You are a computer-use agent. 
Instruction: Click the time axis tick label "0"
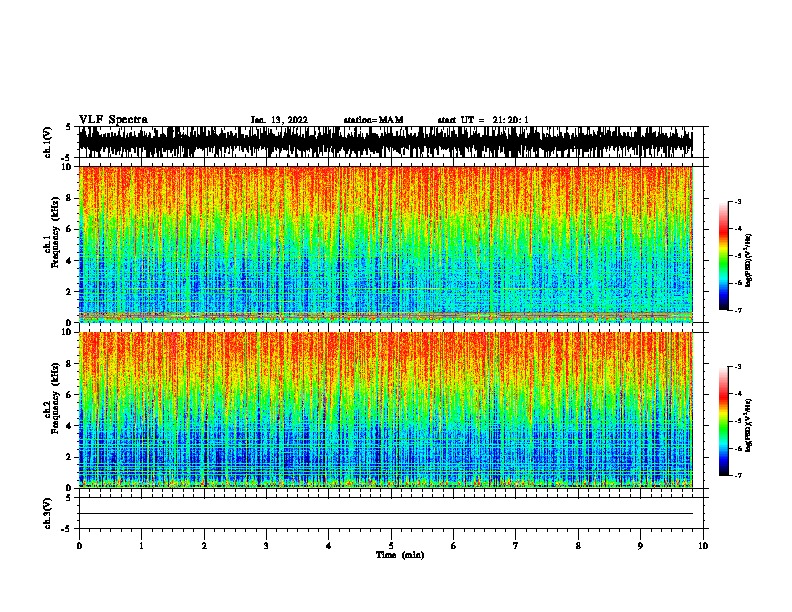79,546
